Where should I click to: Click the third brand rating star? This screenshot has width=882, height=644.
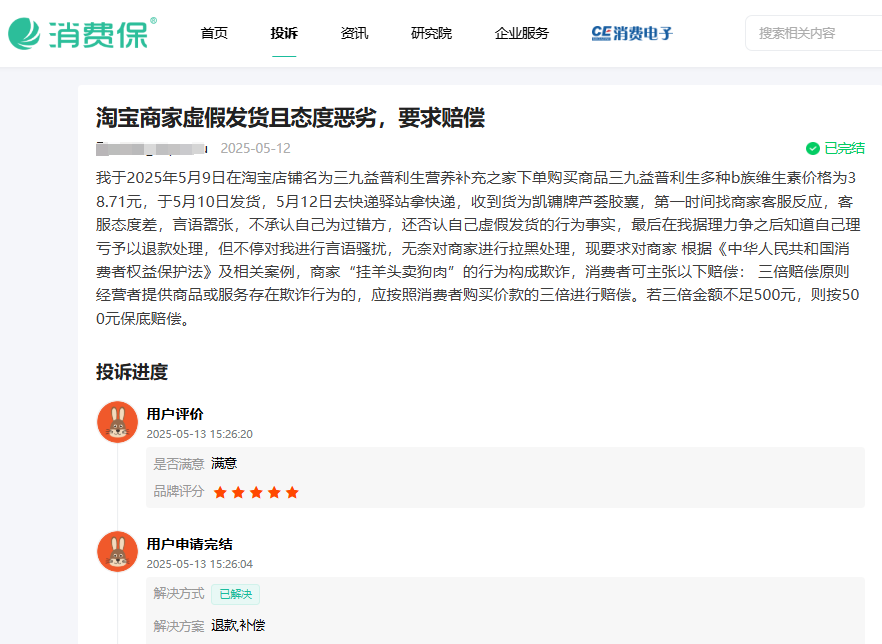coord(256,493)
